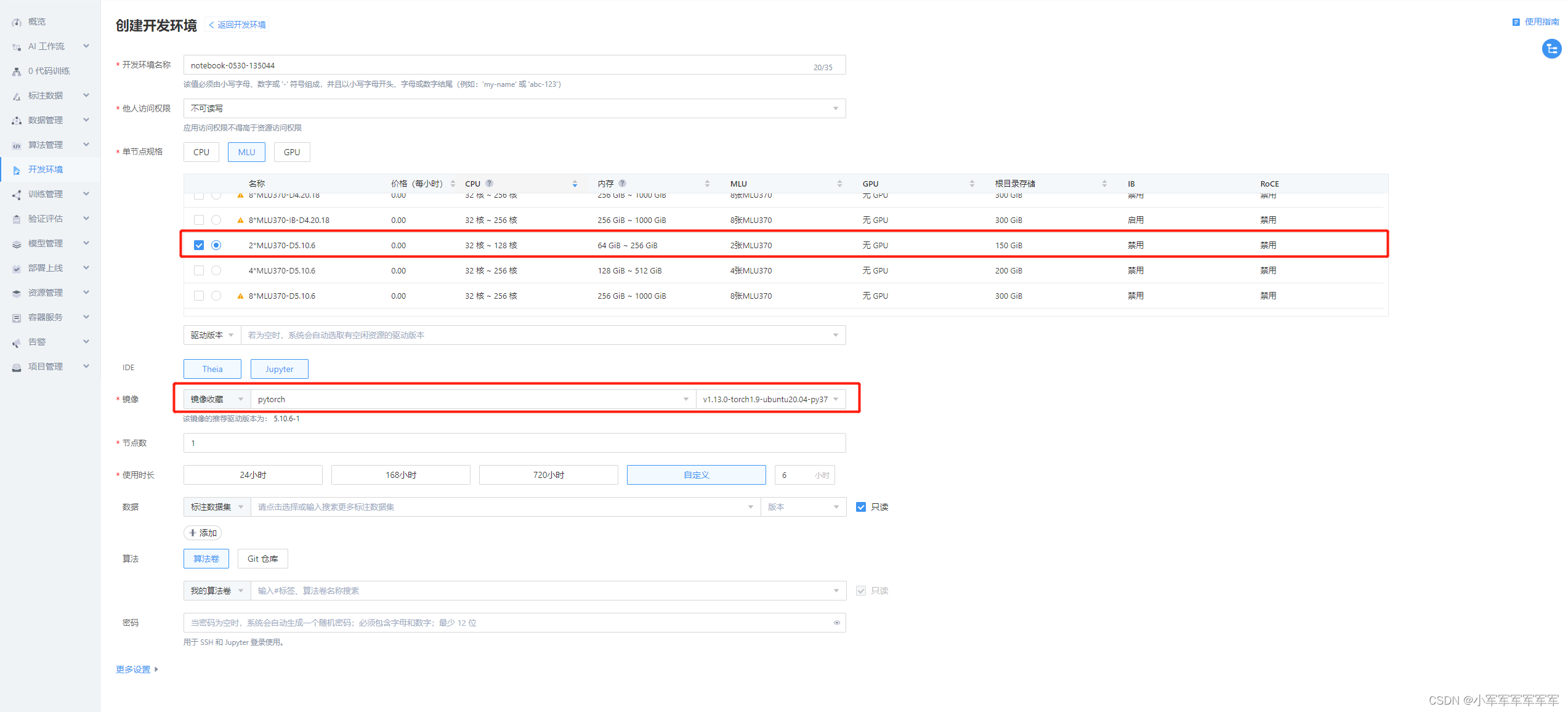Click the 内存 column help question icon
1568x712 pixels.
click(623, 184)
